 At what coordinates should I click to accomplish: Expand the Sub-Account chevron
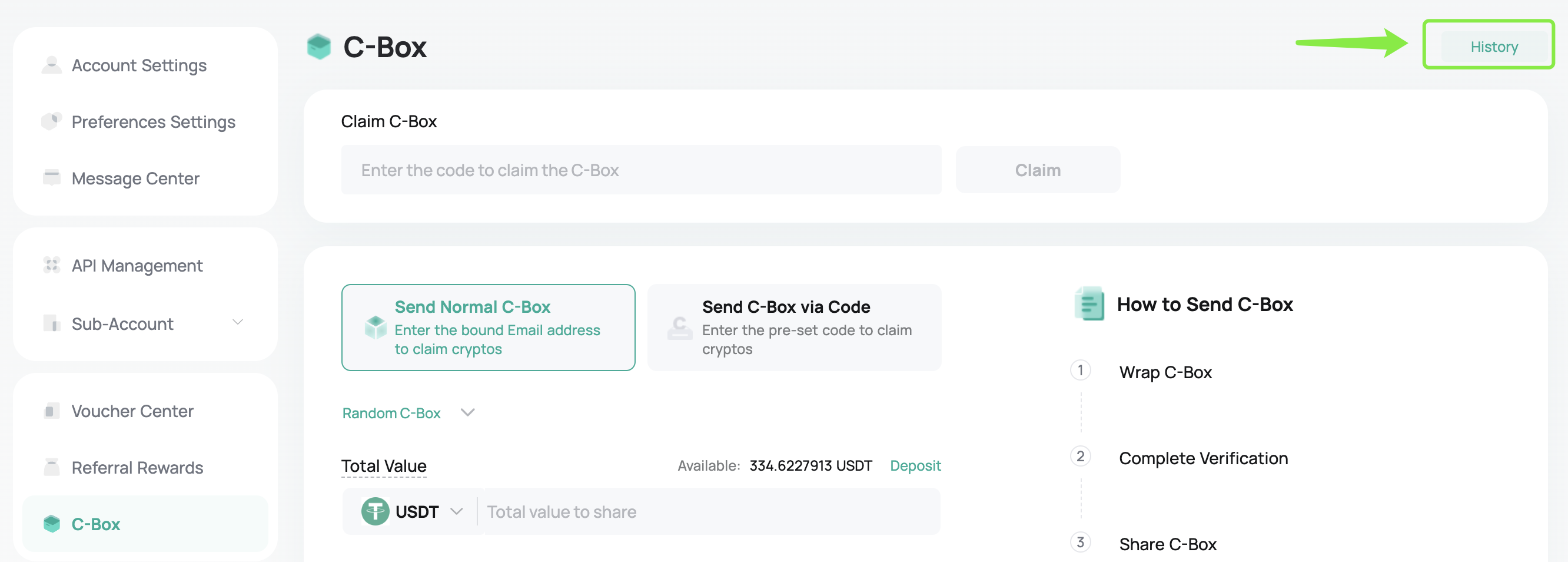(238, 322)
